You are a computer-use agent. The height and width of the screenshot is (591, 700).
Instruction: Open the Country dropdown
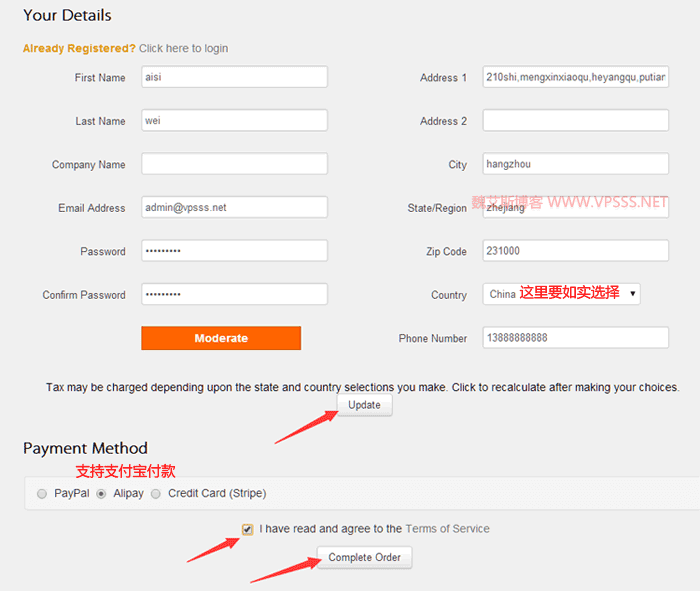pyautogui.click(x=561, y=294)
